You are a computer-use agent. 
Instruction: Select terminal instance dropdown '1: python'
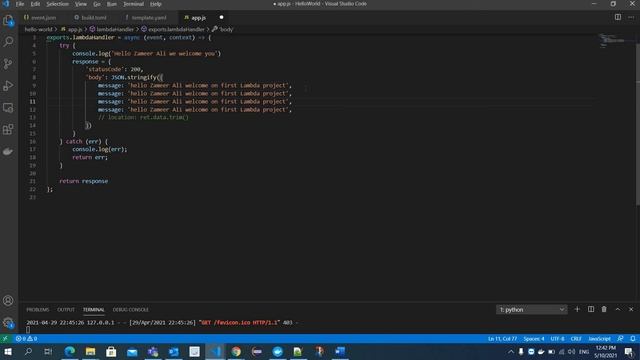pyautogui.click(x=531, y=310)
